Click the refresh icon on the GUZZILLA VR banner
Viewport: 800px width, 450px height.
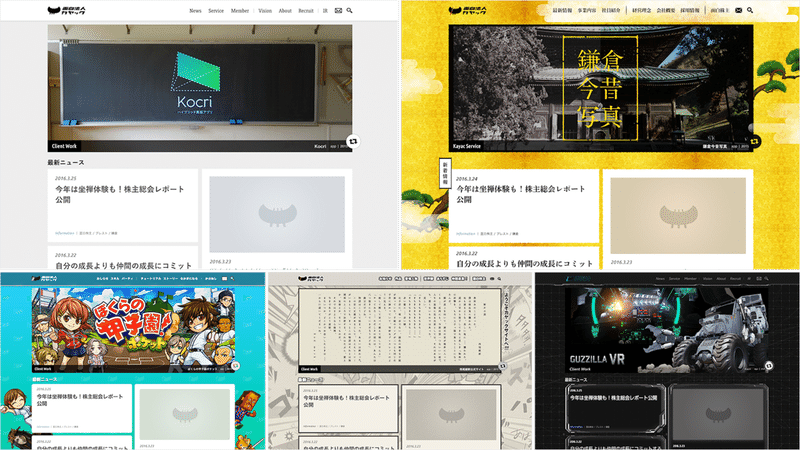point(769,366)
